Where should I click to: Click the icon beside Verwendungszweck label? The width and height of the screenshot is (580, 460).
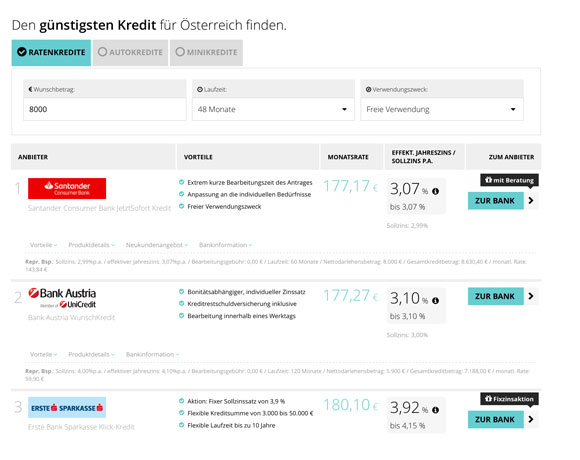tap(368, 89)
